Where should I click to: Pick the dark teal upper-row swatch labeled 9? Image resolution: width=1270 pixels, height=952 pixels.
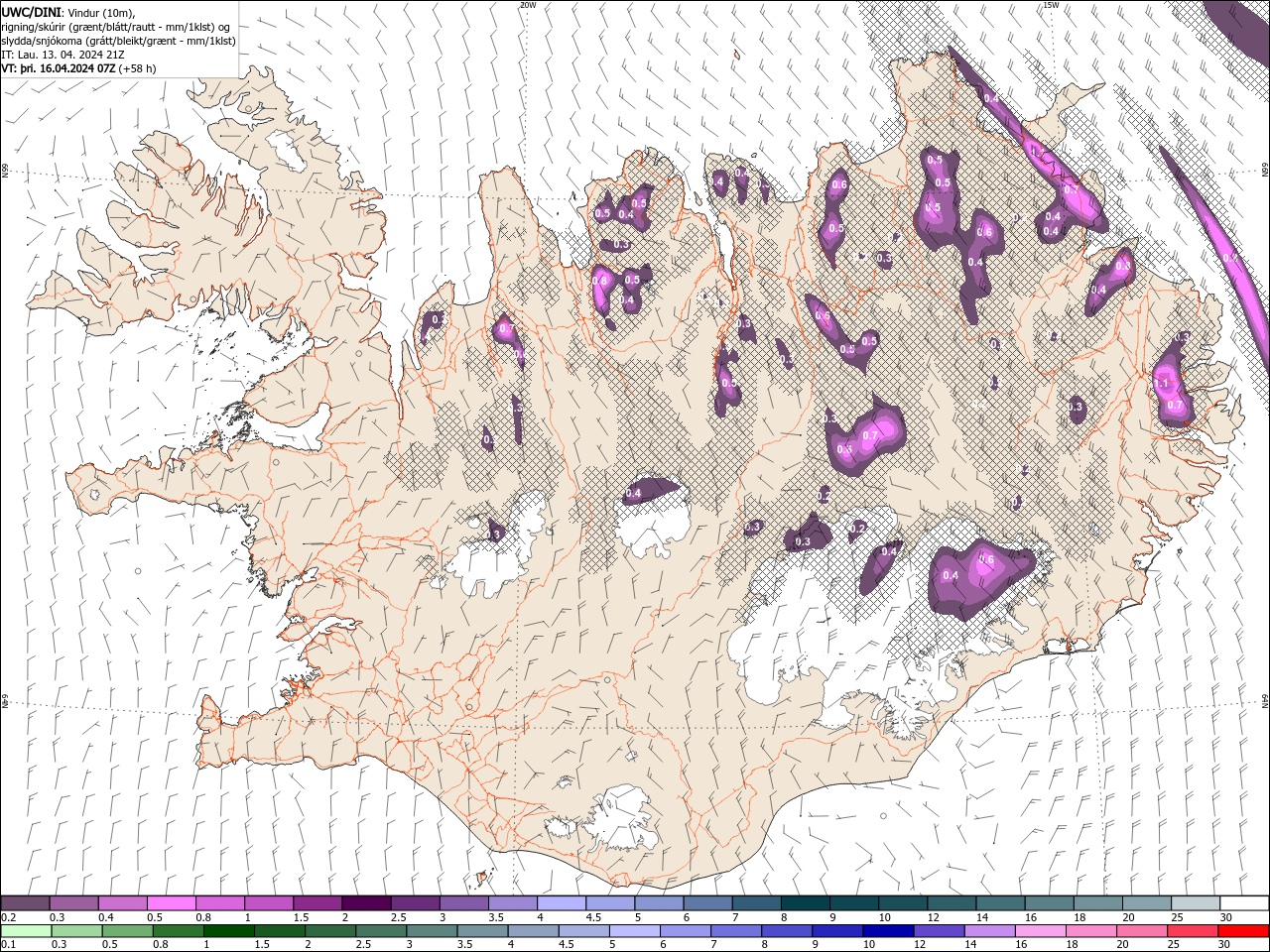[806, 902]
